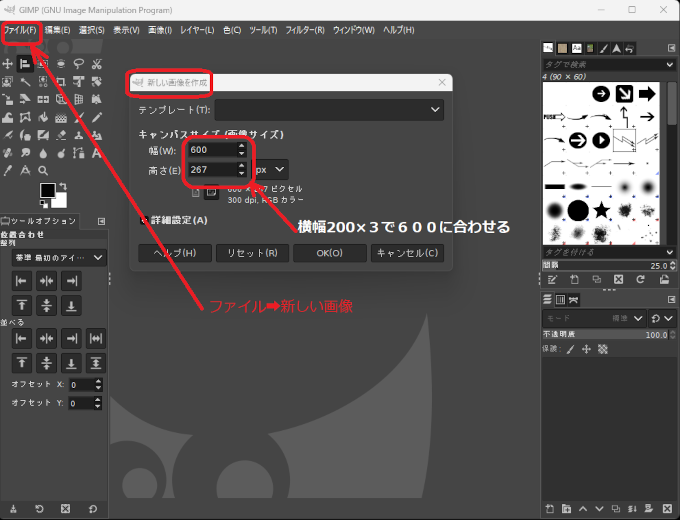The width and height of the screenshot is (680, 520).
Task: Click Create new layer icon in layers panel
Action: click(549, 509)
